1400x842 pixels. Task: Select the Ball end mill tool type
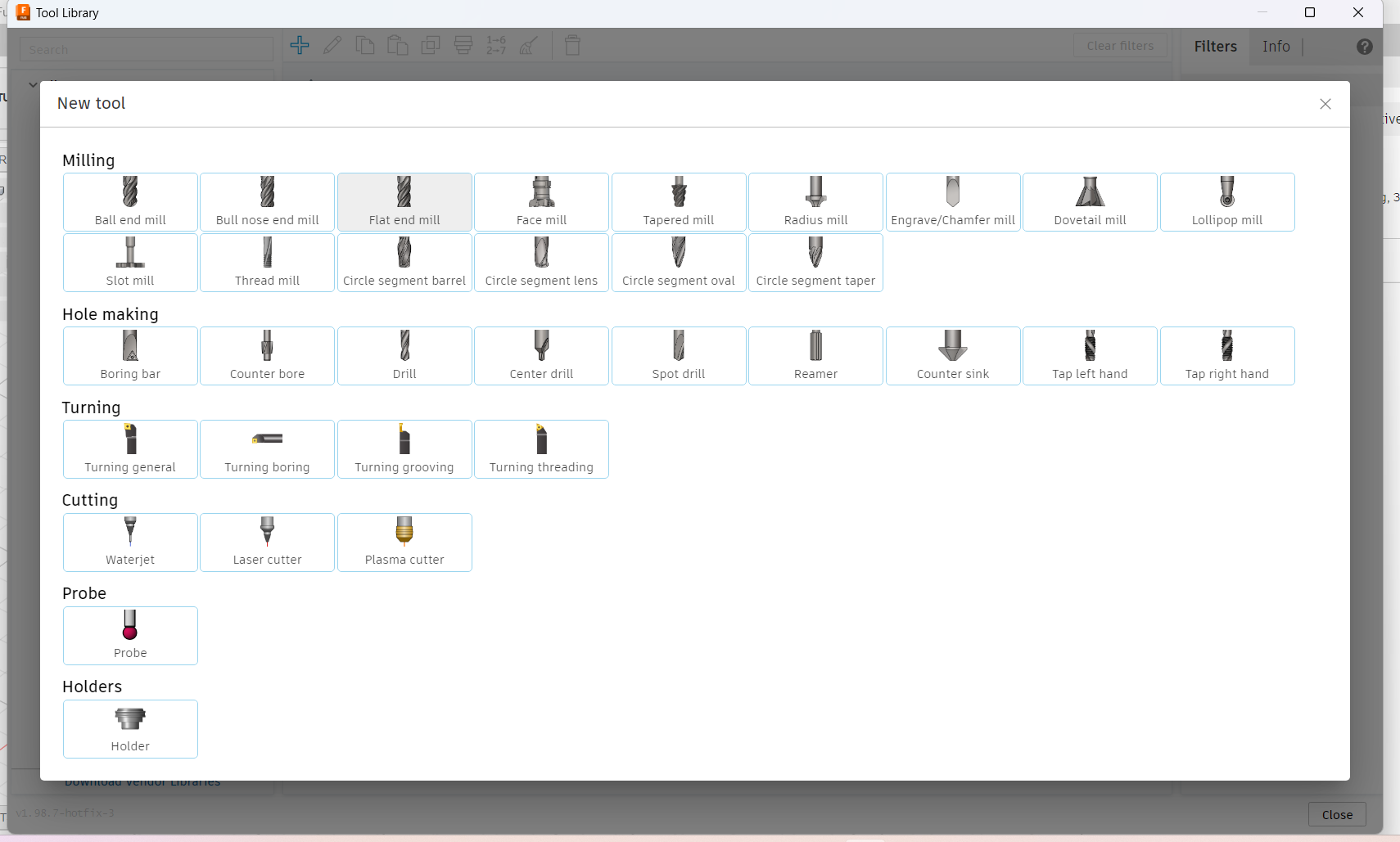130,202
